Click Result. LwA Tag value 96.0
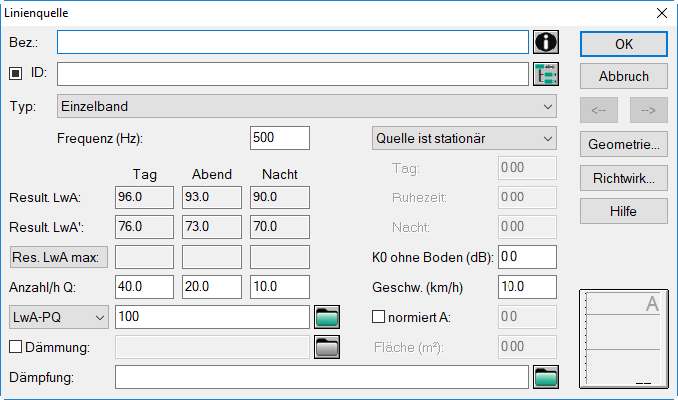This screenshot has height=400, width=678. pos(144,197)
